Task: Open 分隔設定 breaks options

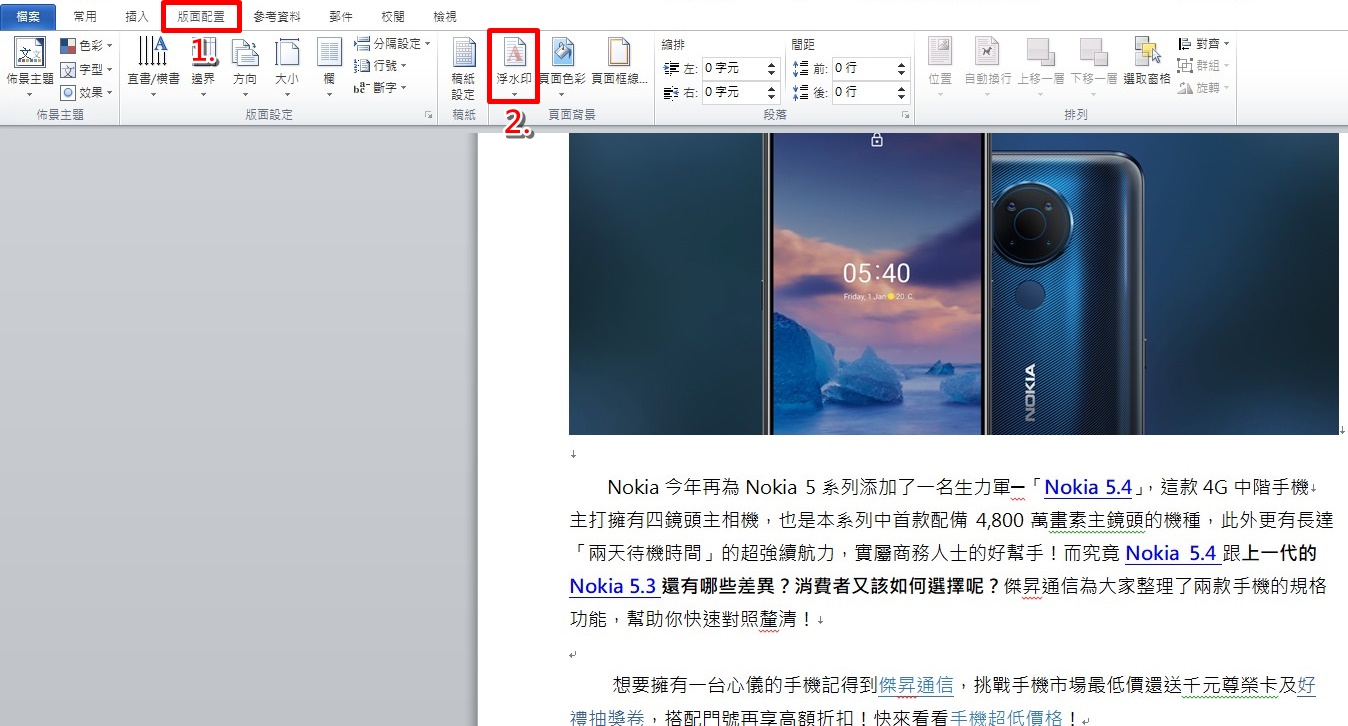Action: (x=392, y=44)
